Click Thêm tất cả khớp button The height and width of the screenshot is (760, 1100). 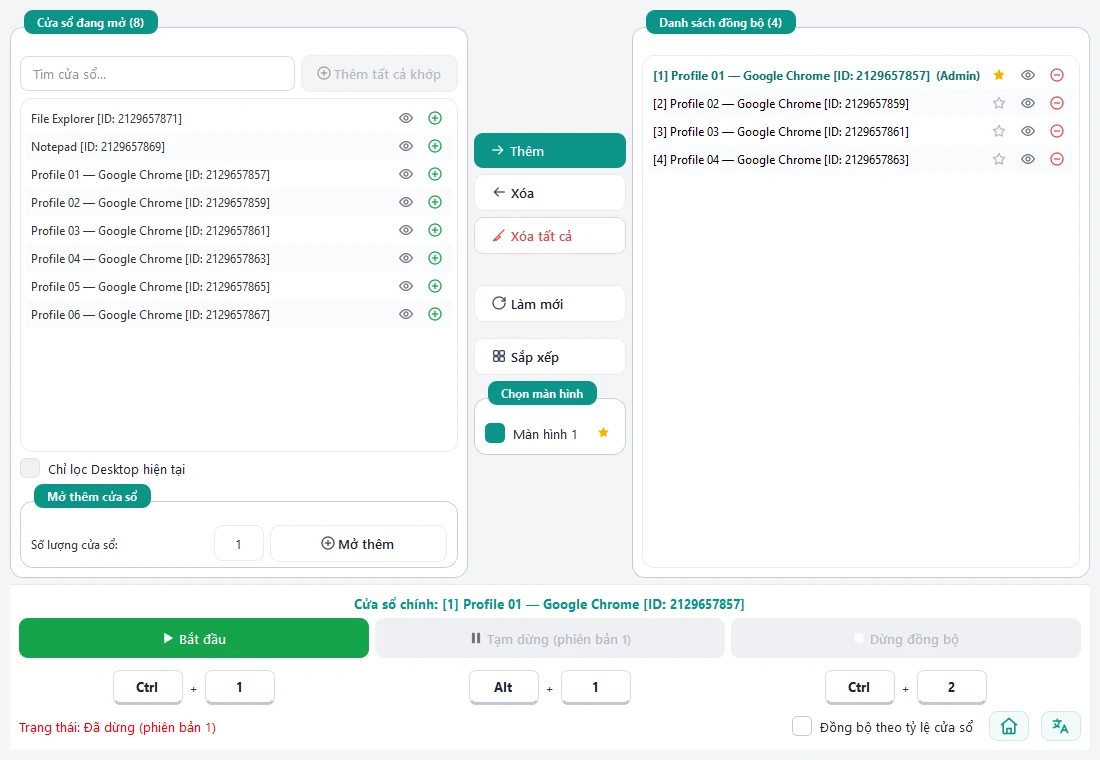[x=380, y=74]
